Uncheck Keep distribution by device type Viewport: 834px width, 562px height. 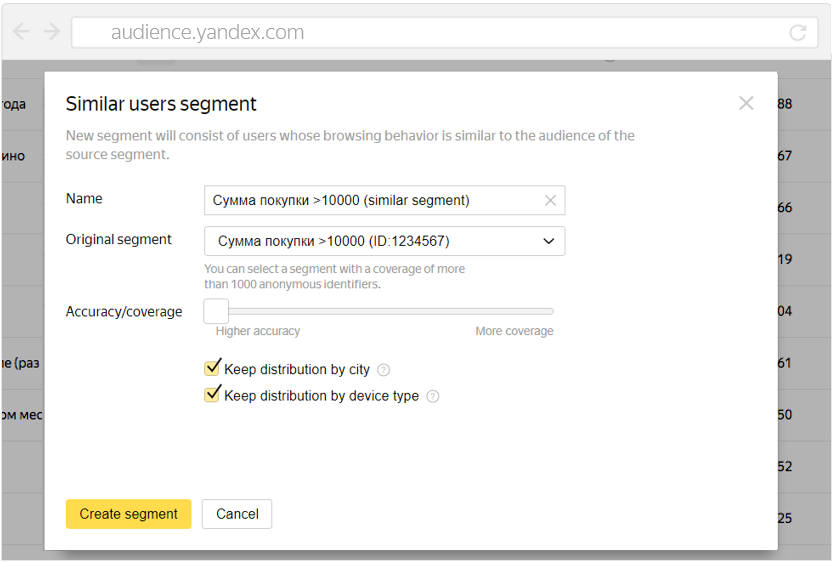[x=212, y=395]
